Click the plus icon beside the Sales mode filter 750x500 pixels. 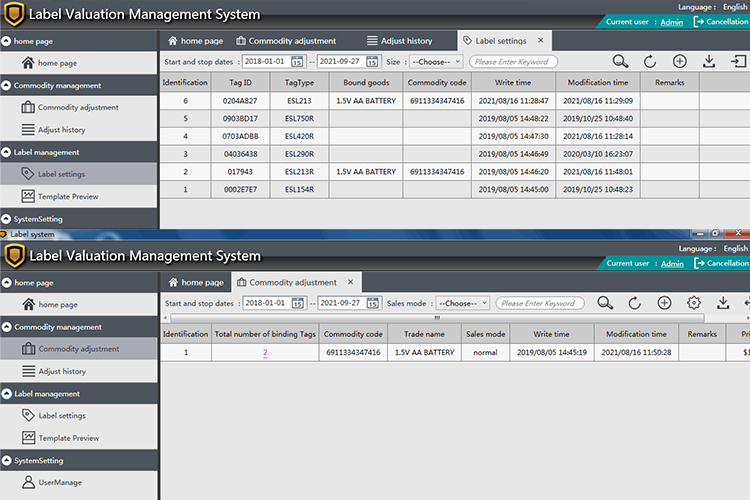(664, 303)
